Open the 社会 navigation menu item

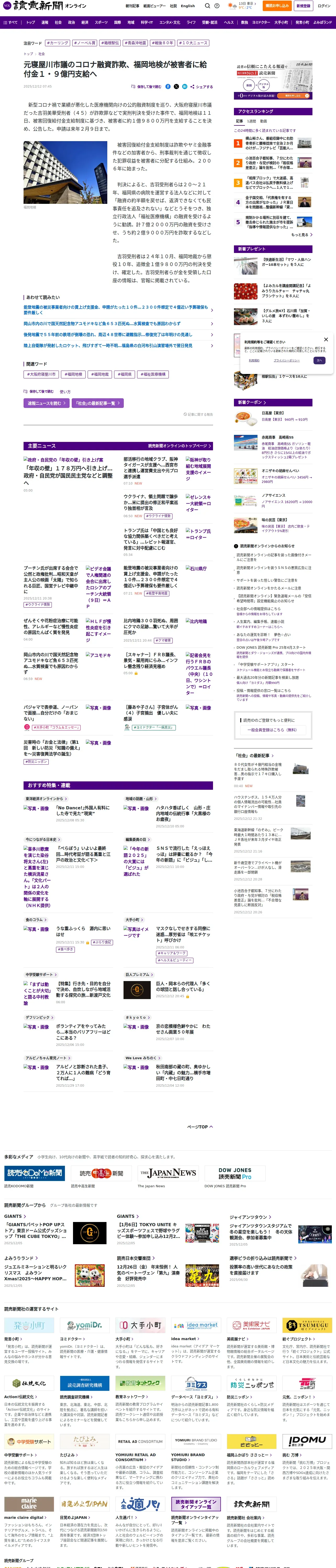tap(58, 22)
